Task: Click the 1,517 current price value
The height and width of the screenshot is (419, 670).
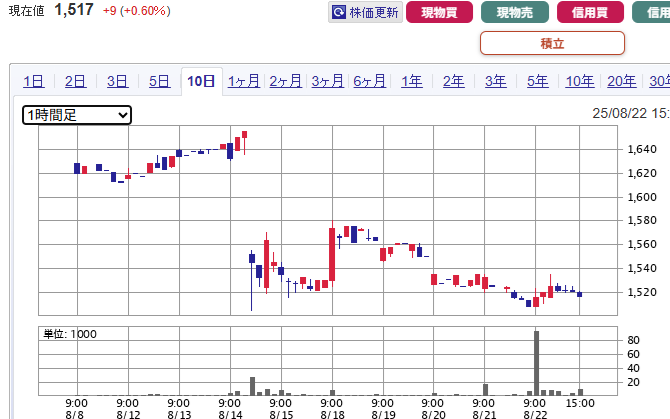Action: pos(74,9)
